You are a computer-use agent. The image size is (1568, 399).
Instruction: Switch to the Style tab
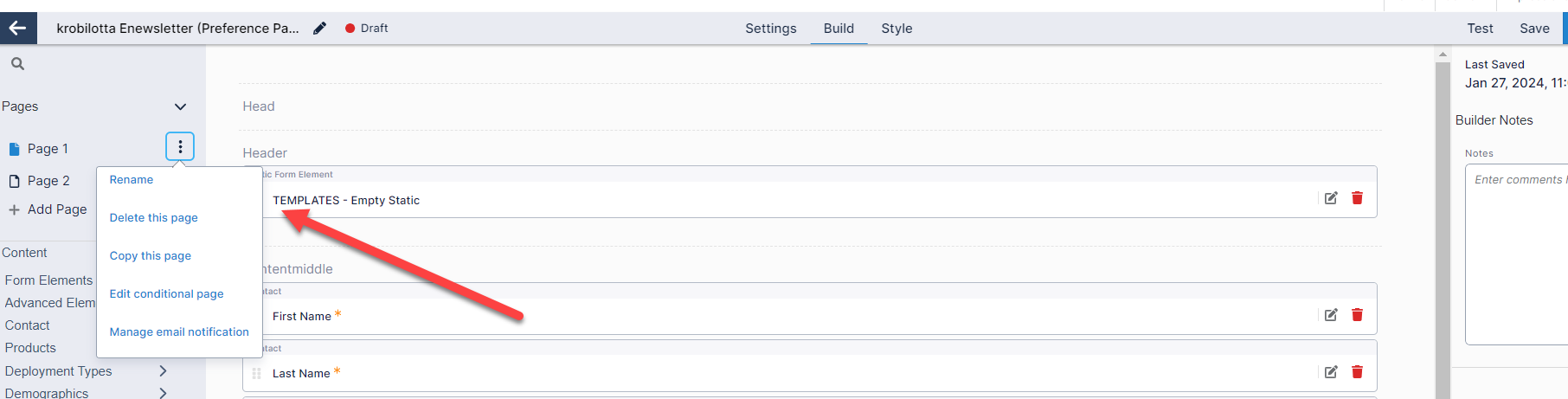896,28
